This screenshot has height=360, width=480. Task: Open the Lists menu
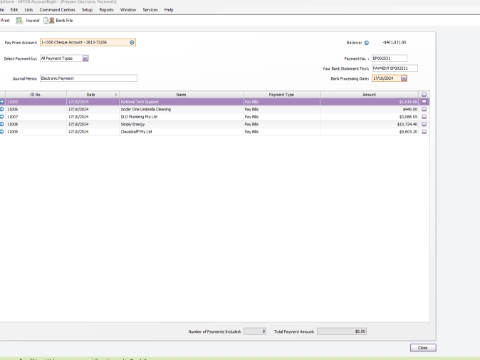pyautogui.click(x=29, y=10)
